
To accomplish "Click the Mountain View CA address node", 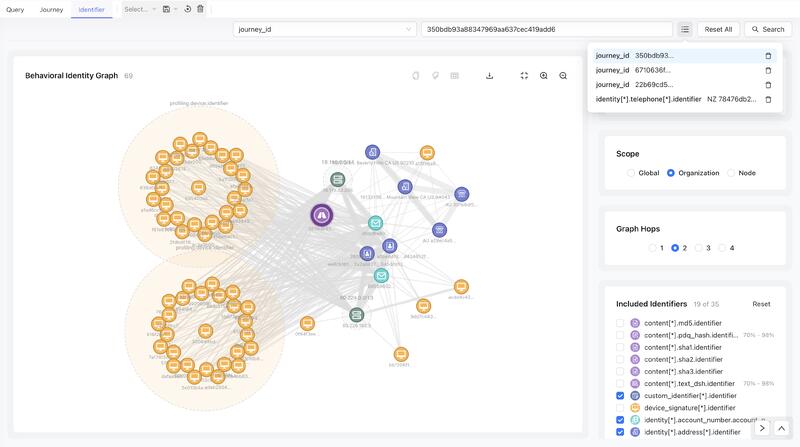I will [x=405, y=187].
